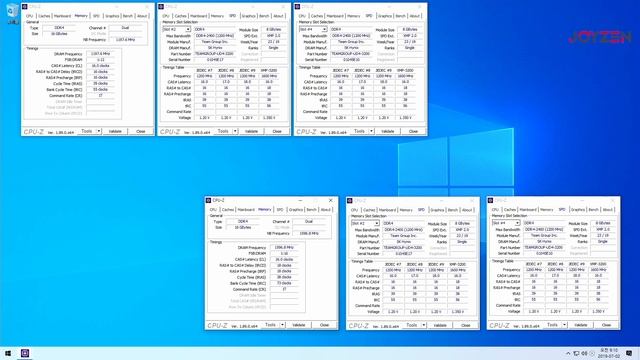Switch to the Bench tab in the bottom-left Memory window
This screenshot has height=360, width=640.
tap(311, 210)
